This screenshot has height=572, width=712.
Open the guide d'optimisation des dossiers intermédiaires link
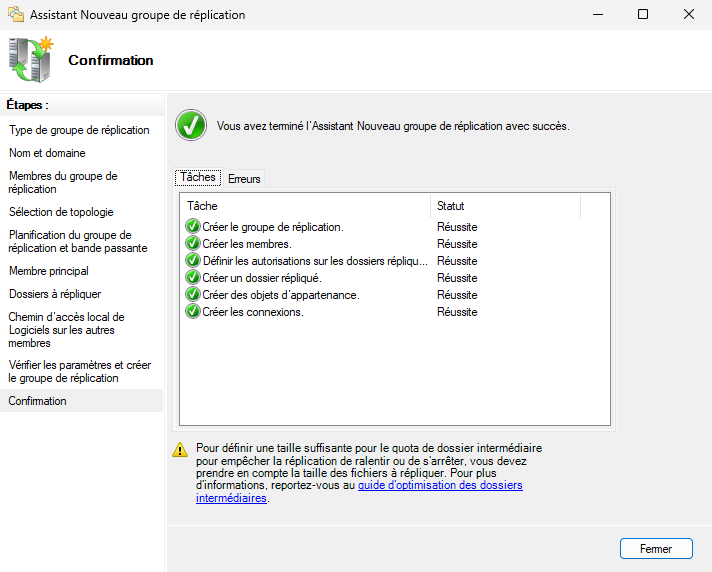[440, 485]
